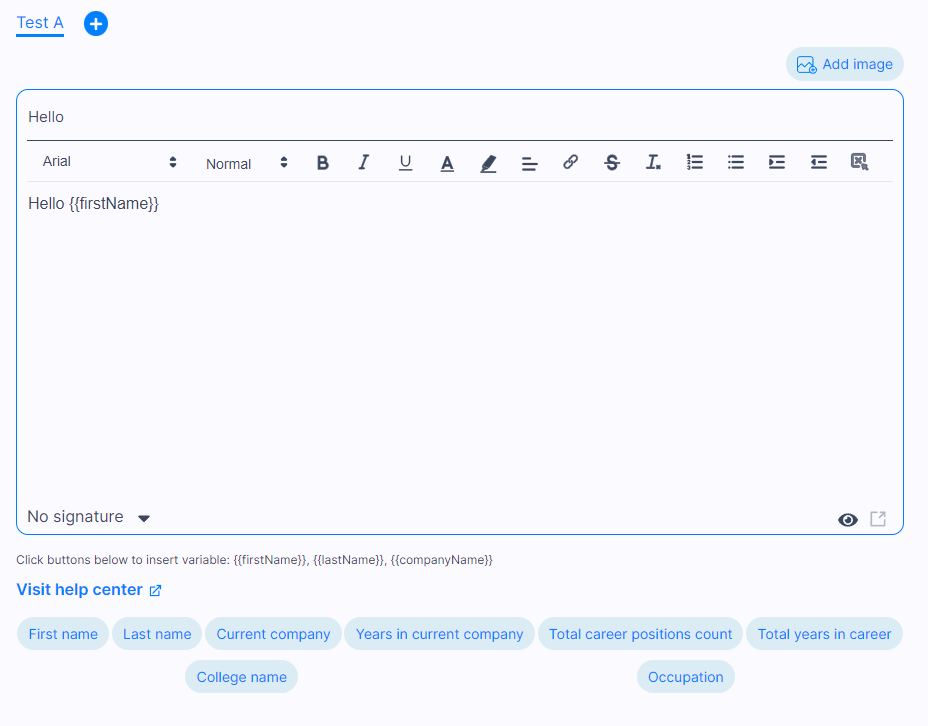
Task: Insert Total years in career variable
Action: click(x=824, y=634)
